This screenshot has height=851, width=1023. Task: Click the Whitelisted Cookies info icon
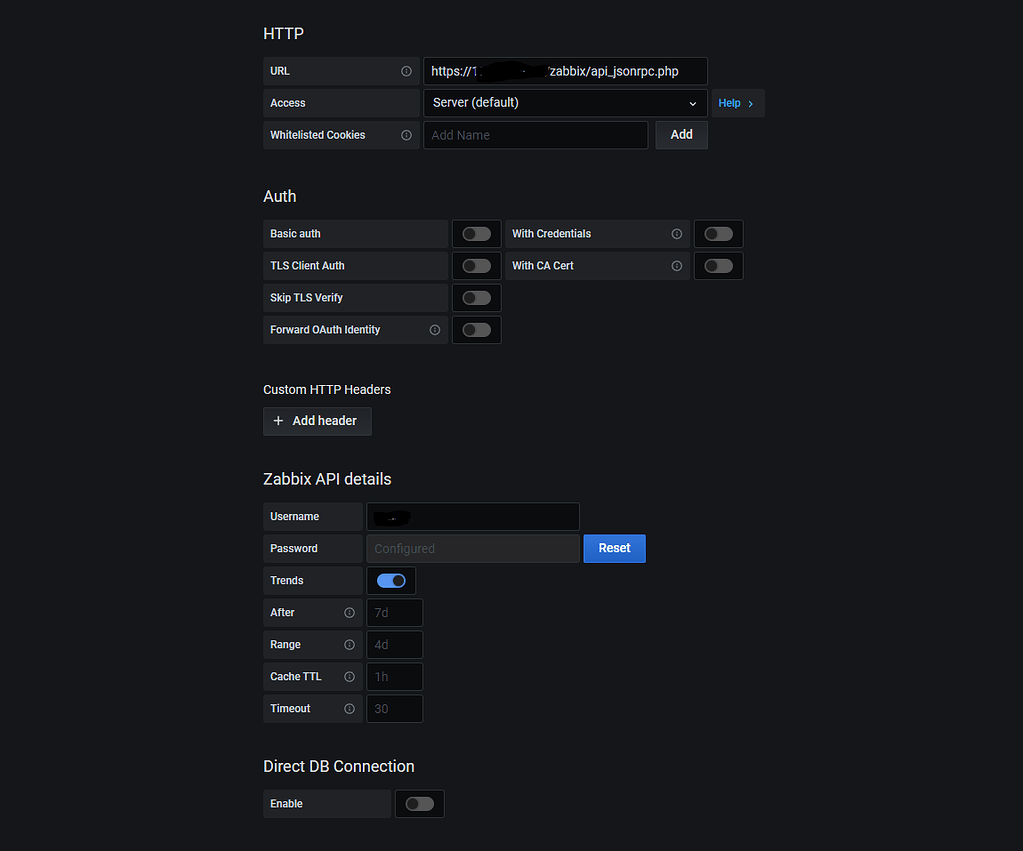pyautogui.click(x=406, y=135)
